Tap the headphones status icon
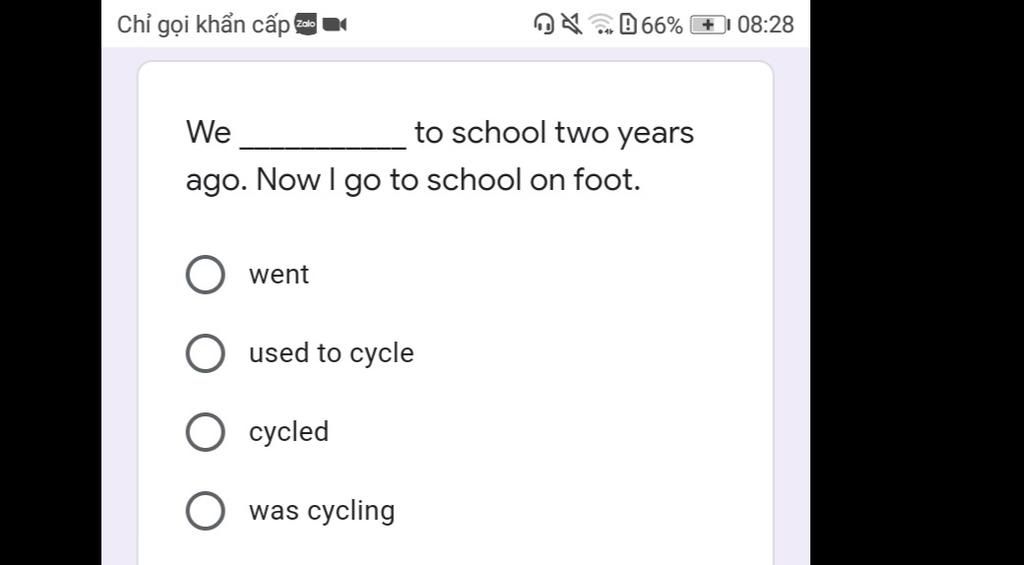The width and height of the screenshot is (1024, 565). (544, 24)
